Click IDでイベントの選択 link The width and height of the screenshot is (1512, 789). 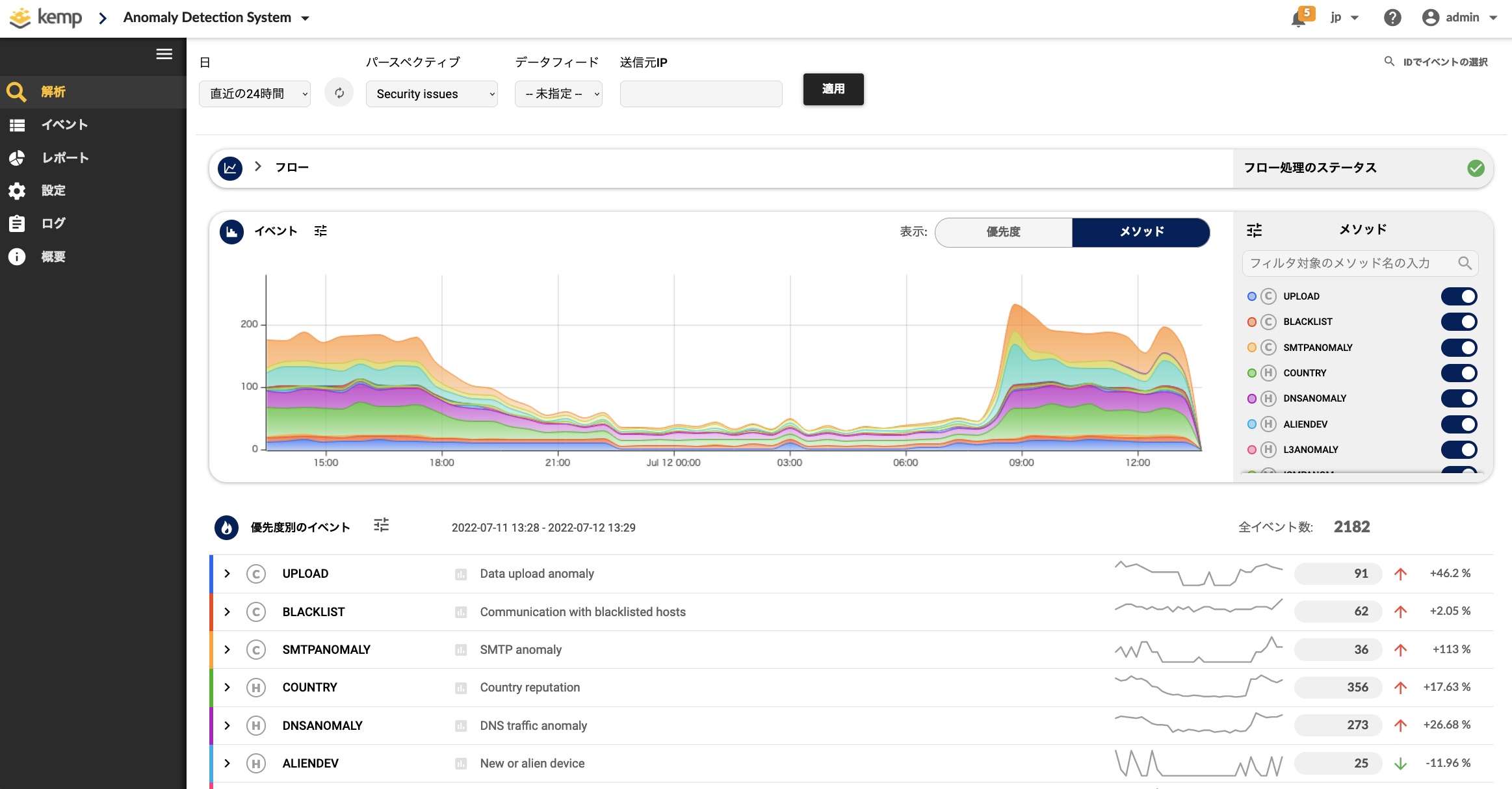point(1444,62)
